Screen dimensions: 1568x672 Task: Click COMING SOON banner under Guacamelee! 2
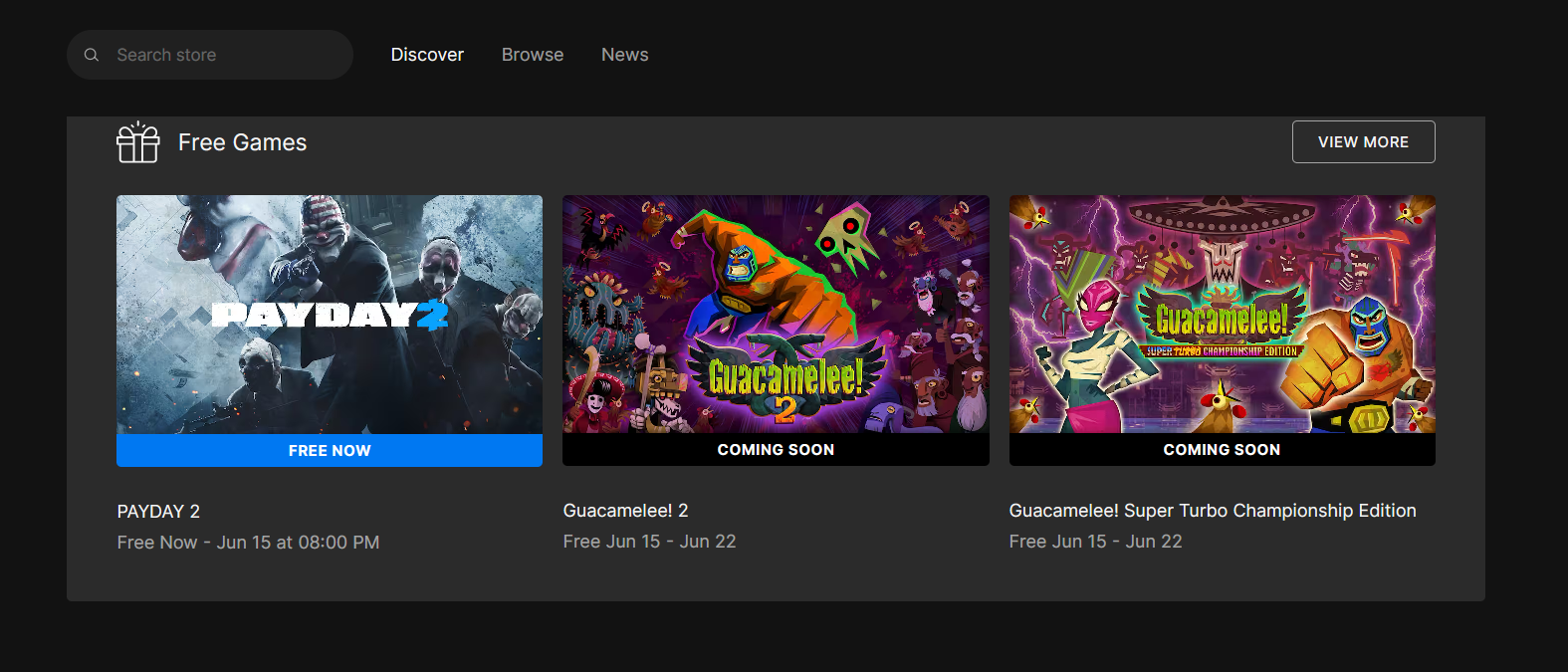(x=776, y=449)
